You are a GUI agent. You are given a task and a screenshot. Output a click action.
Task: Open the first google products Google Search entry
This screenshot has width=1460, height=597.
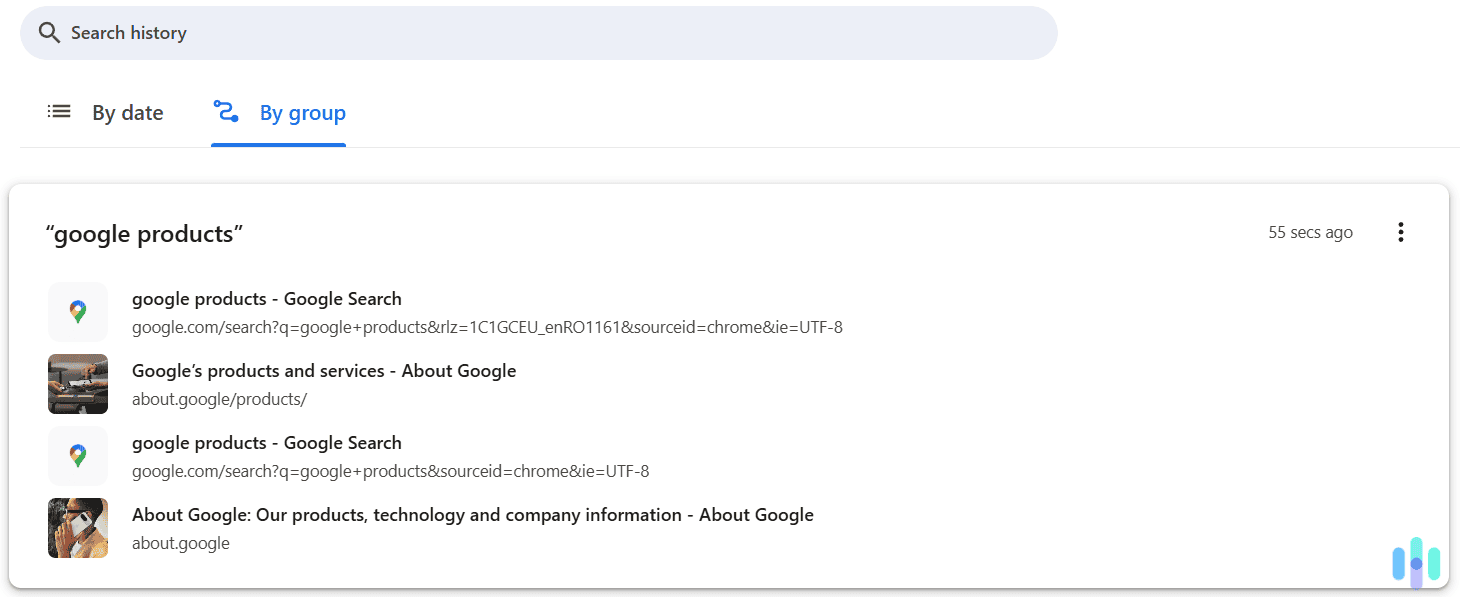[x=266, y=298]
